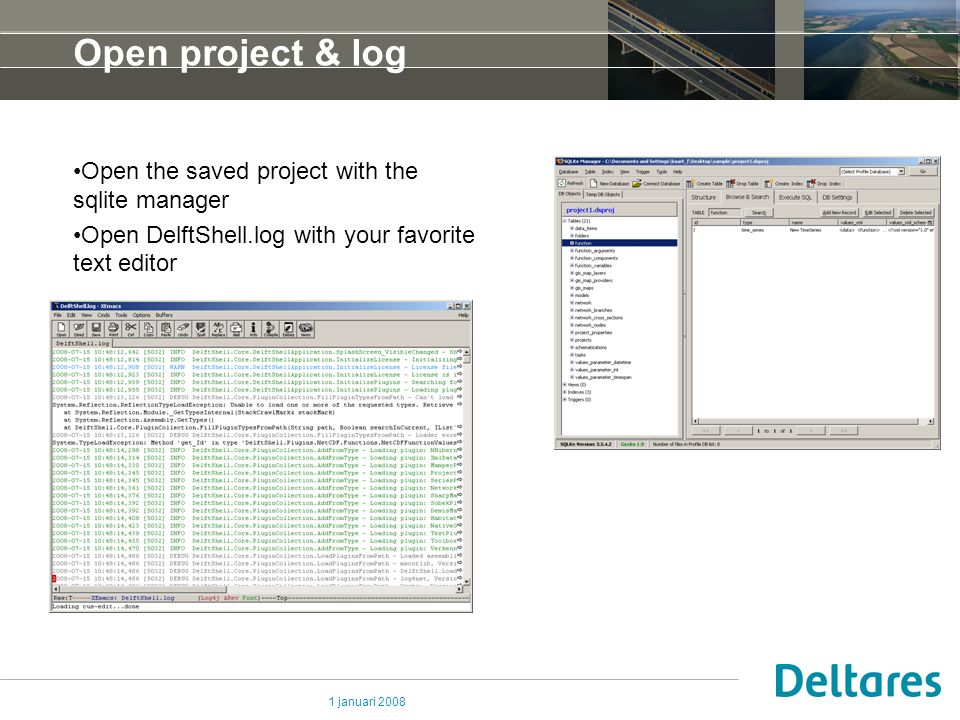Click New Database icon in SQLite Manager
Screen dimensions: 960x720
pyautogui.click(x=593, y=183)
